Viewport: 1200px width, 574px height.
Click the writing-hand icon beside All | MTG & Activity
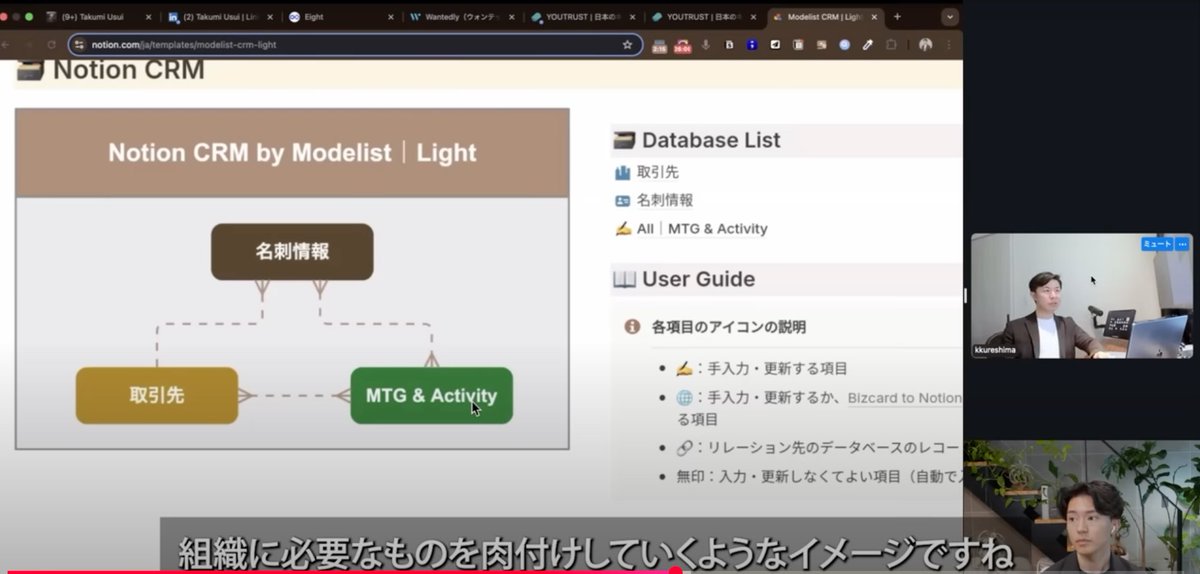[x=623, y=228]
